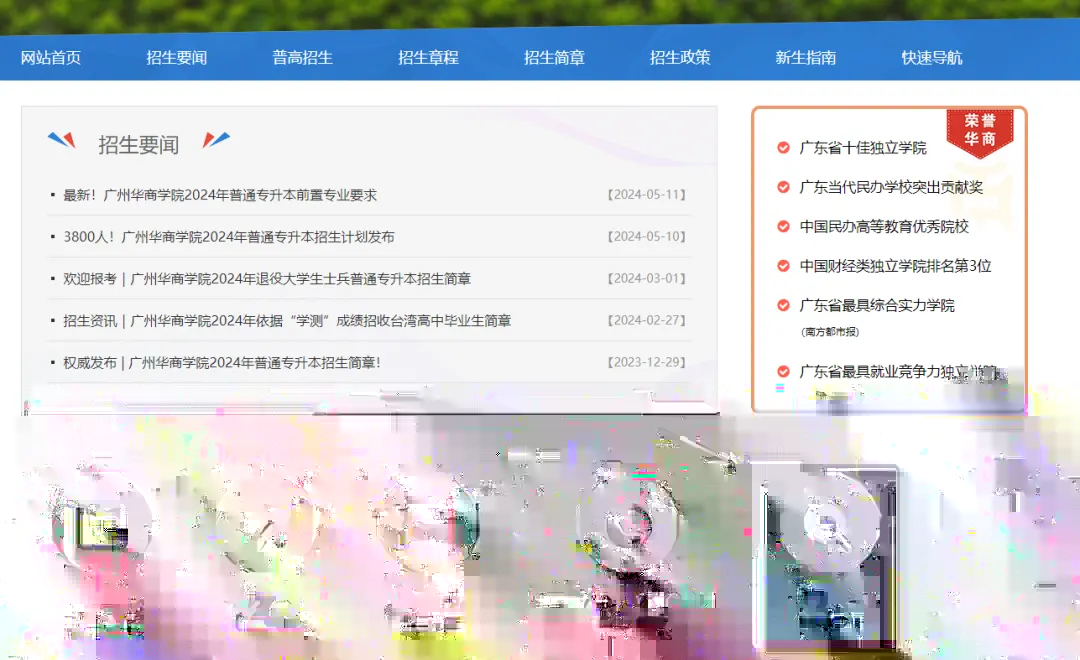Open the 招生章程 navigation item

(x=428, y=58)
